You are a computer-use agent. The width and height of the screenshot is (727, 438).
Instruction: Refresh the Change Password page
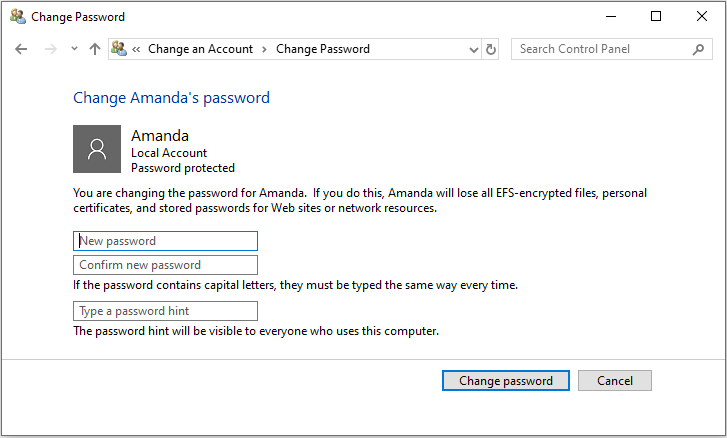pyautogui.click(x=491, y=49)
